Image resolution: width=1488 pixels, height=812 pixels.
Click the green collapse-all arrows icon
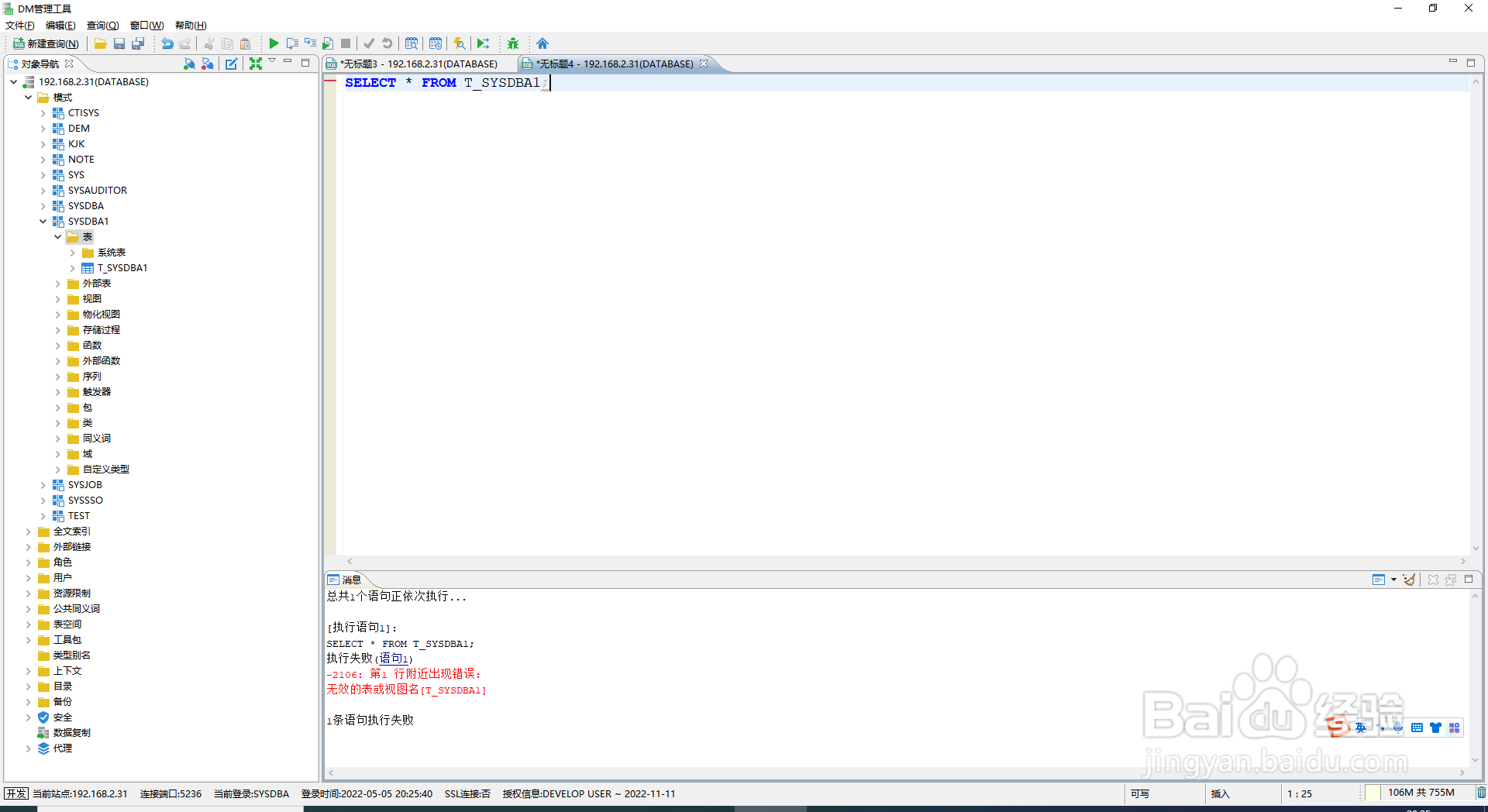coord(256,64)
